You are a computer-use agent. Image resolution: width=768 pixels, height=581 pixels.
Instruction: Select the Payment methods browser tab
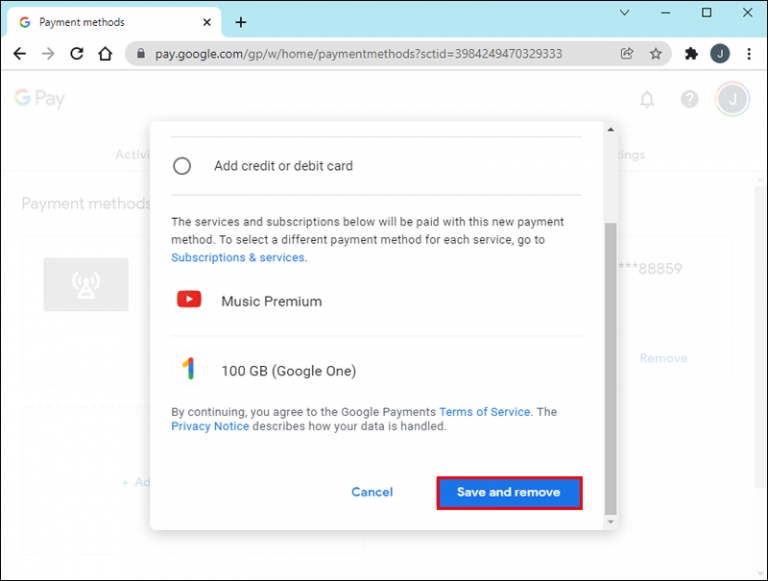tap(115, 22)
